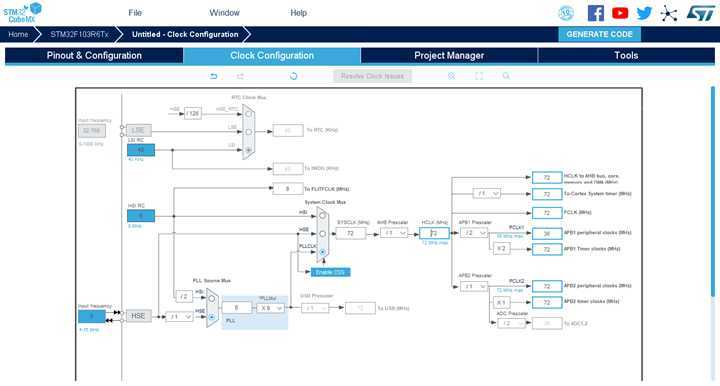Image resolution: width=720 pixels, height=386 pixels.
Task: Click the circular reset clock icon
Action: click(x=293, y=76)
